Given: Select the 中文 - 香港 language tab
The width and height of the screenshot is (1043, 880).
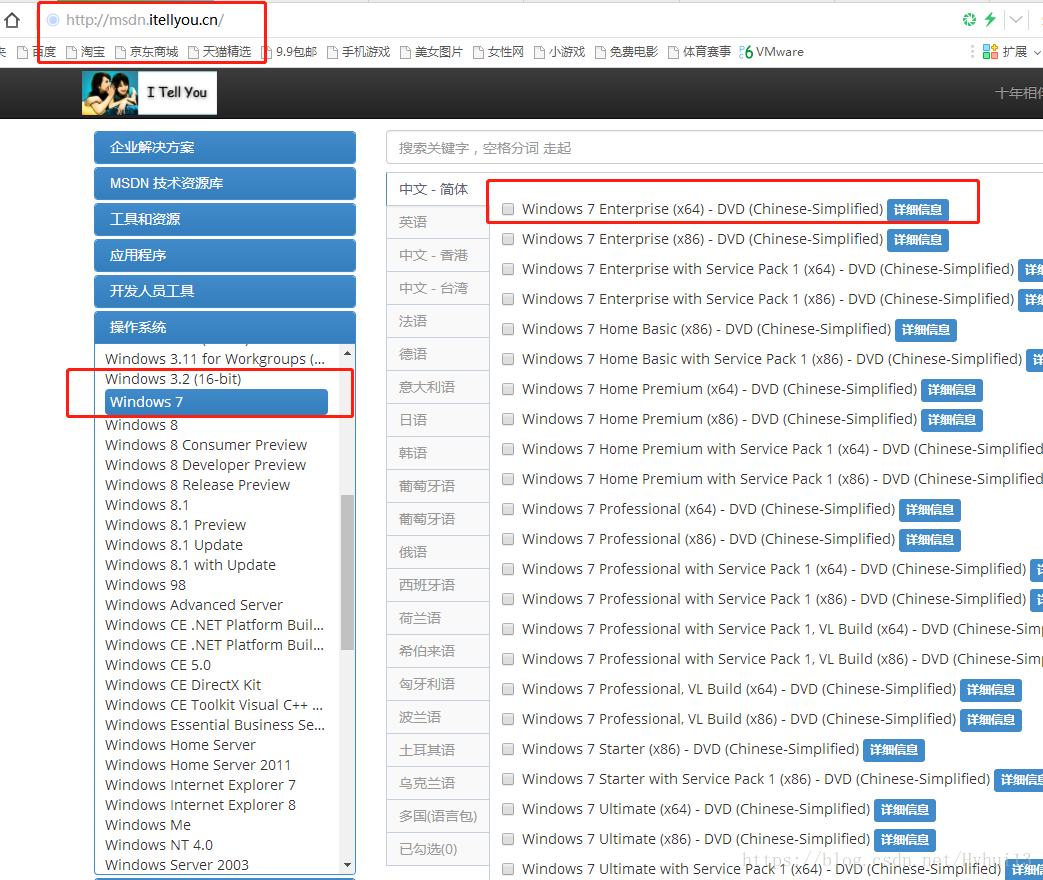Looking at the screenshot, I should tap(437, 255).
